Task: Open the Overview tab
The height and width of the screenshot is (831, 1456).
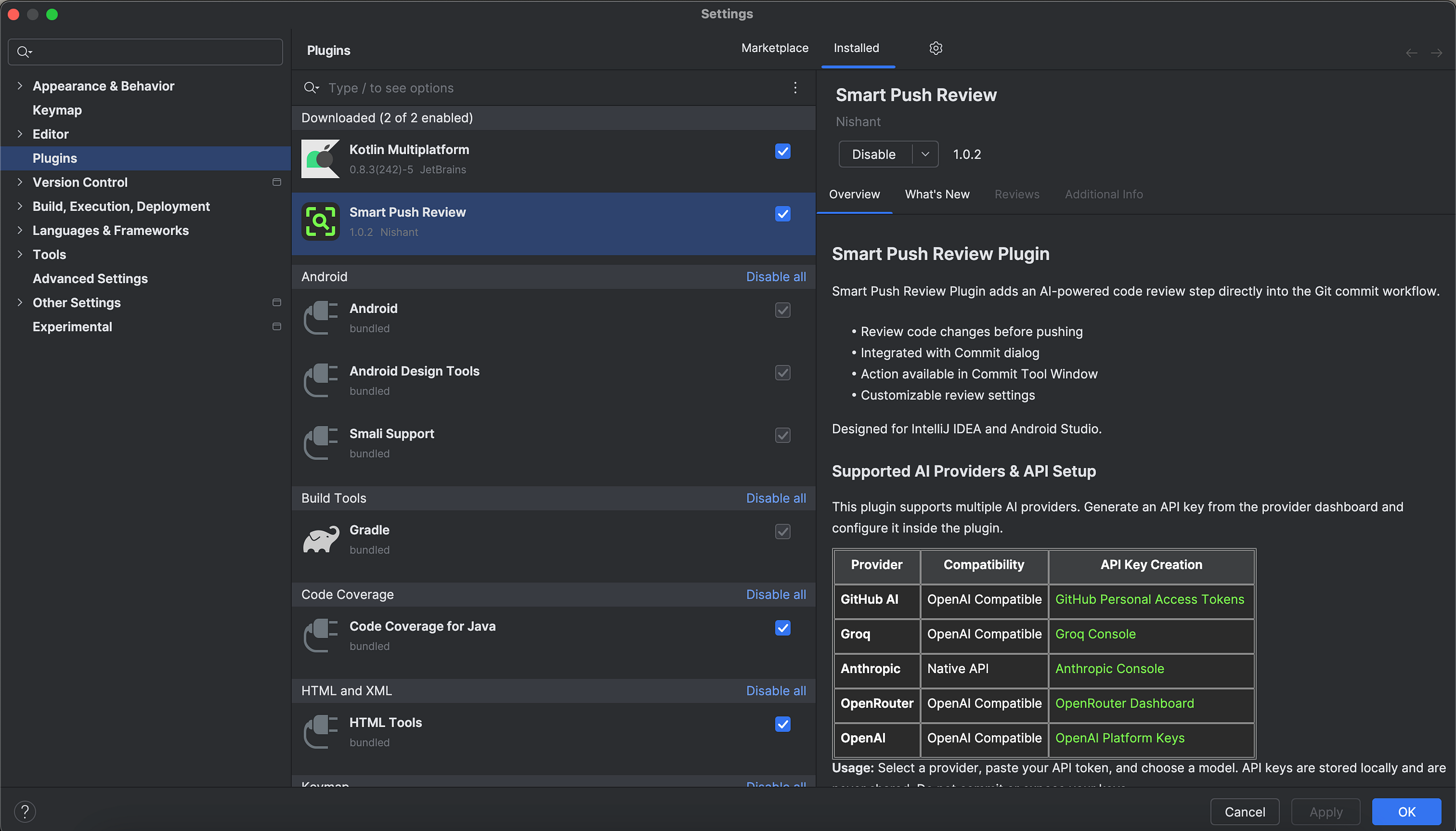Action: pyautogui.click(x=854, y=194)
